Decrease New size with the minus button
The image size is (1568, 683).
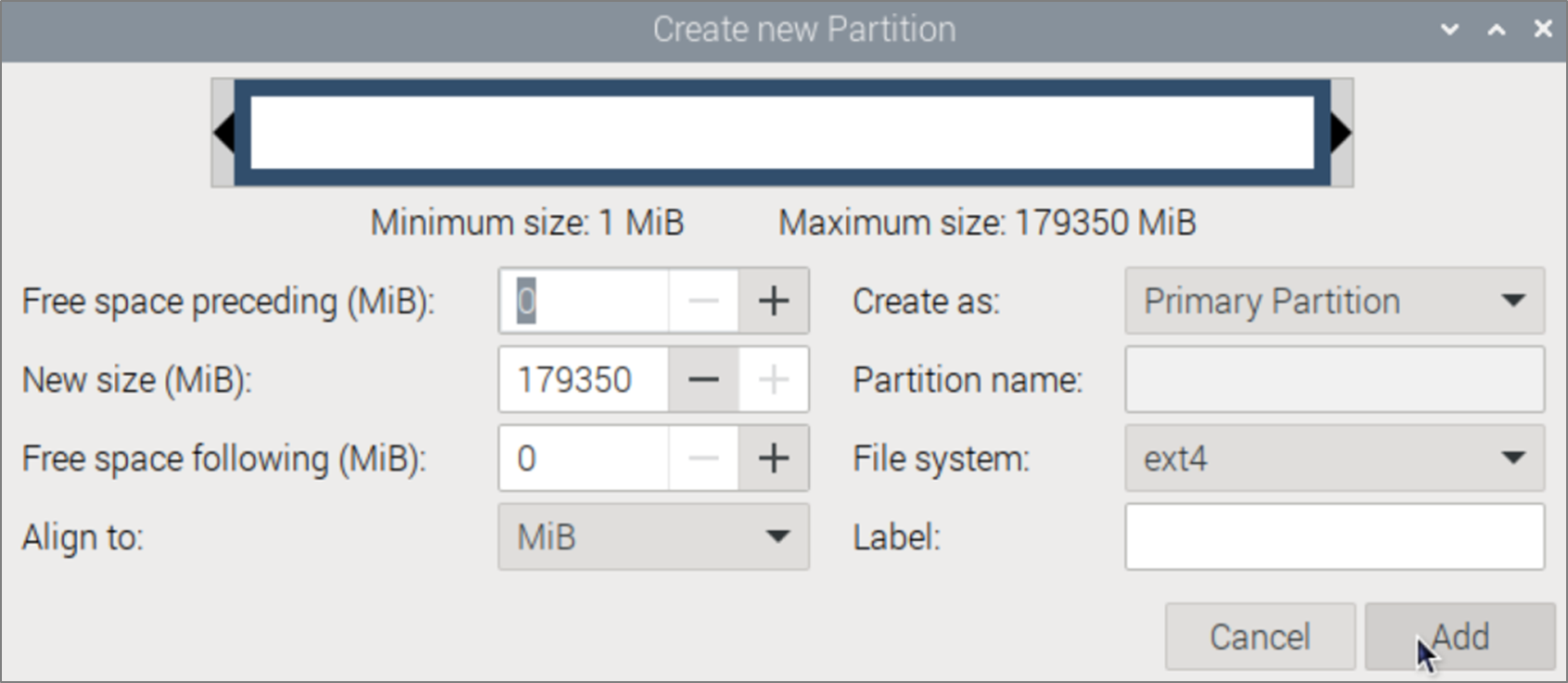tap(703, 380)
